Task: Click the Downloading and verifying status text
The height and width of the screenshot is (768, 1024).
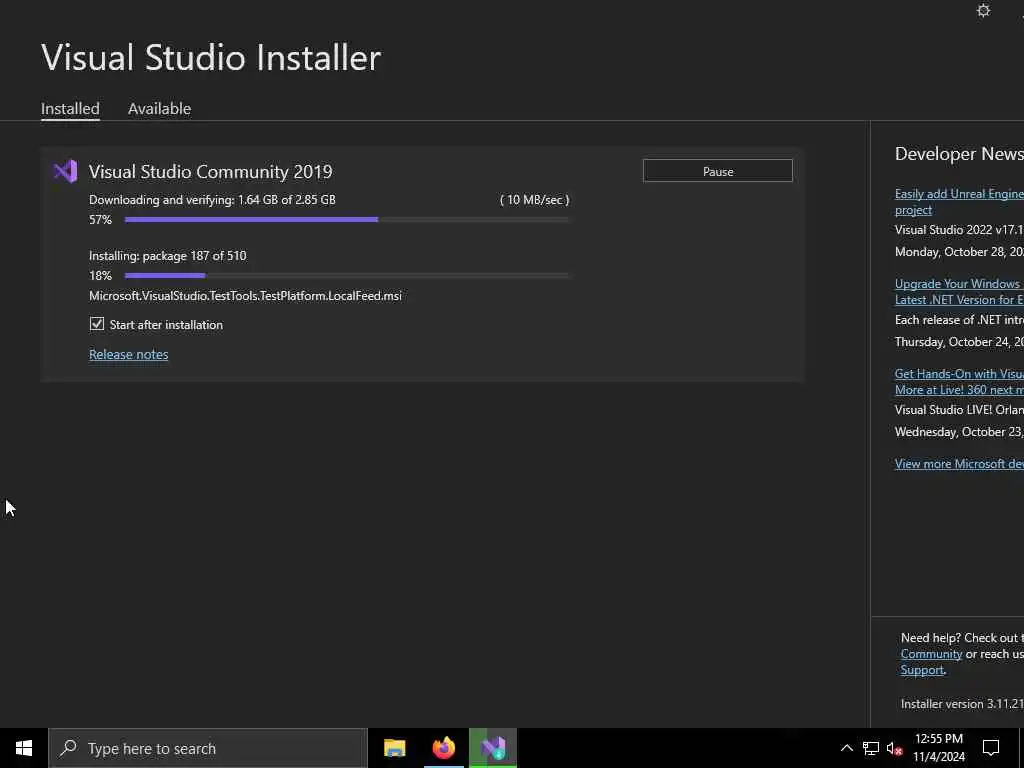Action: [x=212, y=200]
